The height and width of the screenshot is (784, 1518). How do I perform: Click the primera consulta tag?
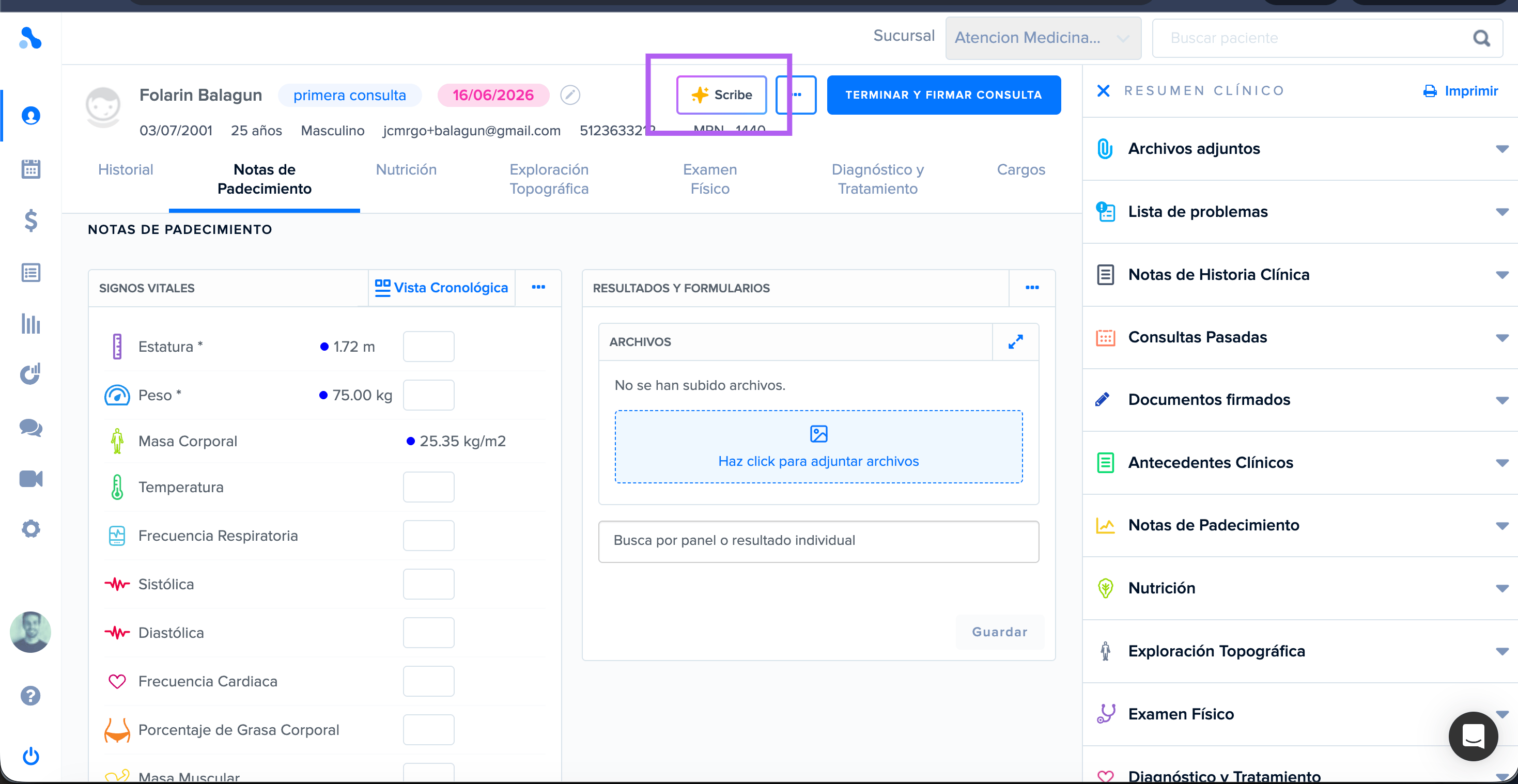click(x=350, y=96)
